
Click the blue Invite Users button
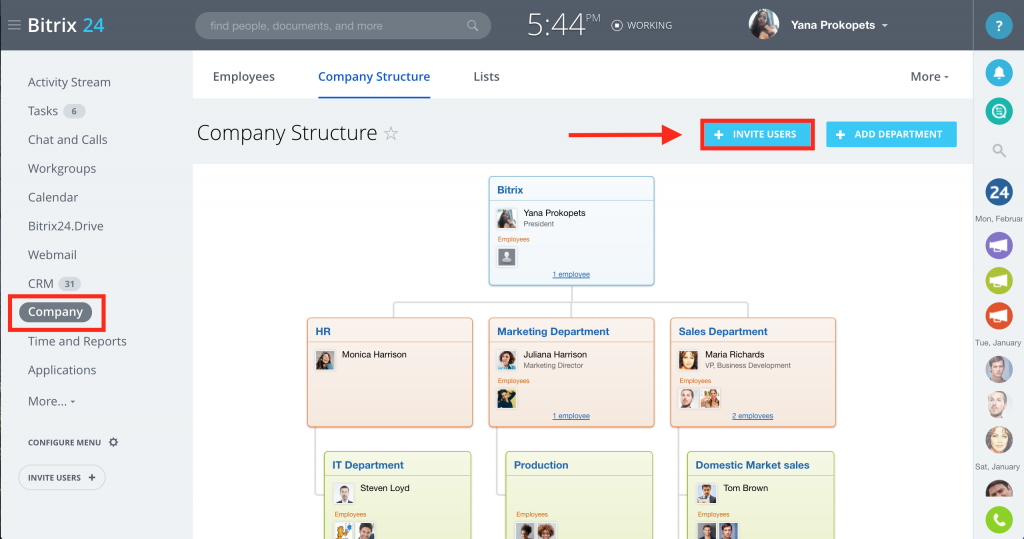point(757,135)
